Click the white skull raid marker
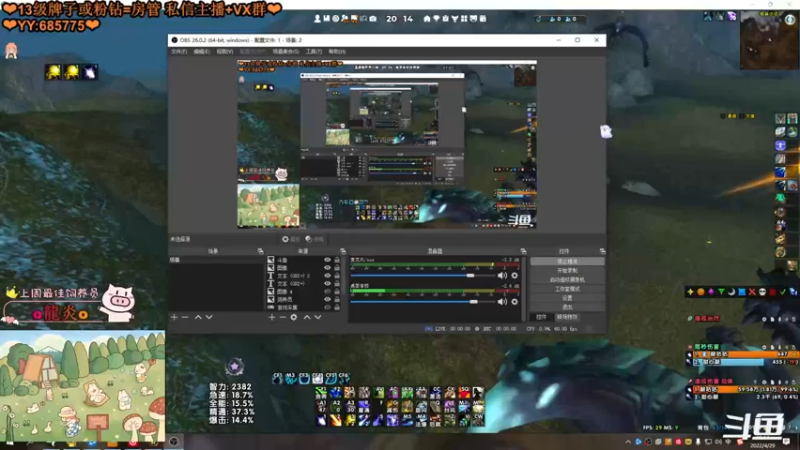This screenshot has height=450, width=800. (x=762, y=292)
